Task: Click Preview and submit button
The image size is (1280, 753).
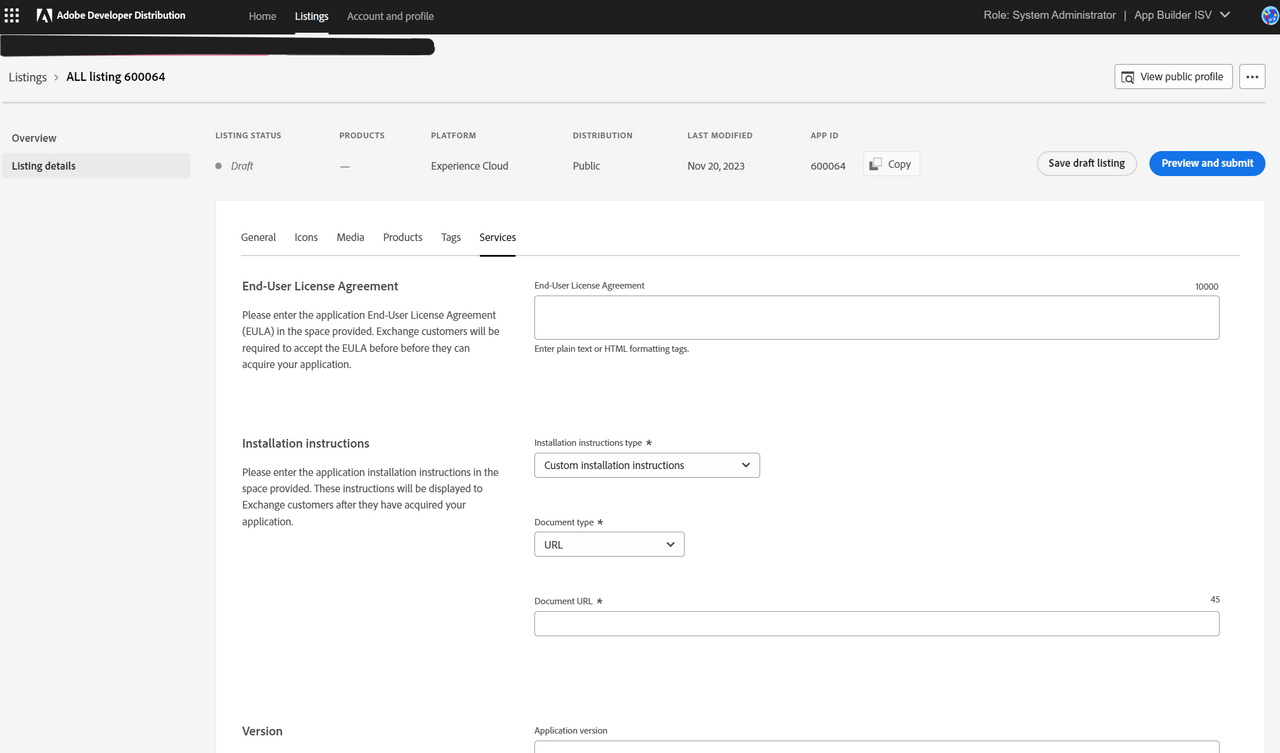Action: coord(1207,163)
